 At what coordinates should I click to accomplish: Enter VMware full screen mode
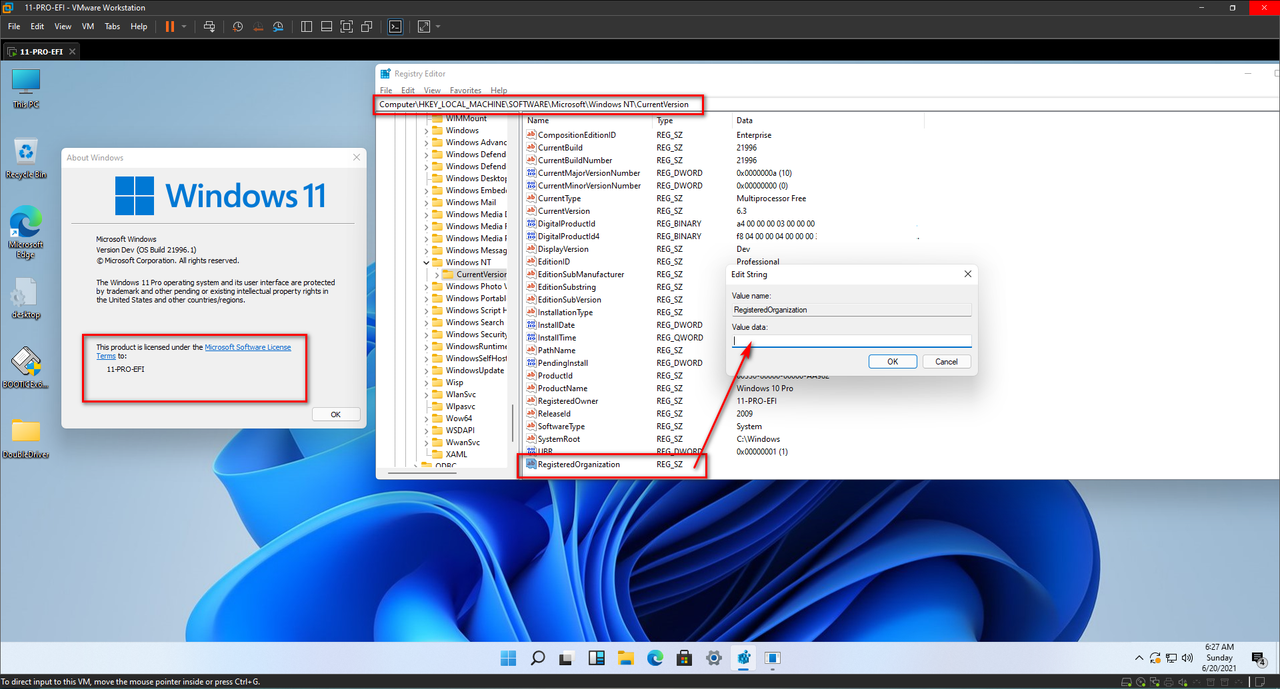tap(346, 26)
